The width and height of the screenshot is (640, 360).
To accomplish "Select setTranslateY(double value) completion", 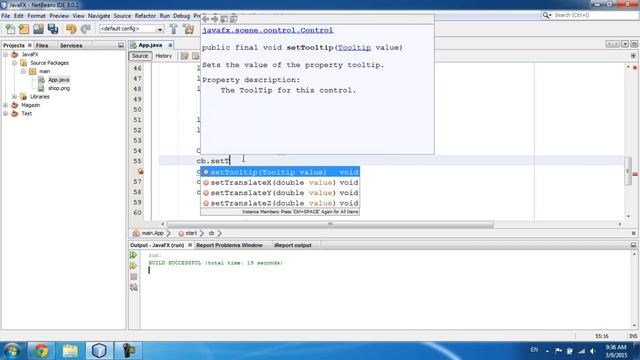I will (280, 193).
